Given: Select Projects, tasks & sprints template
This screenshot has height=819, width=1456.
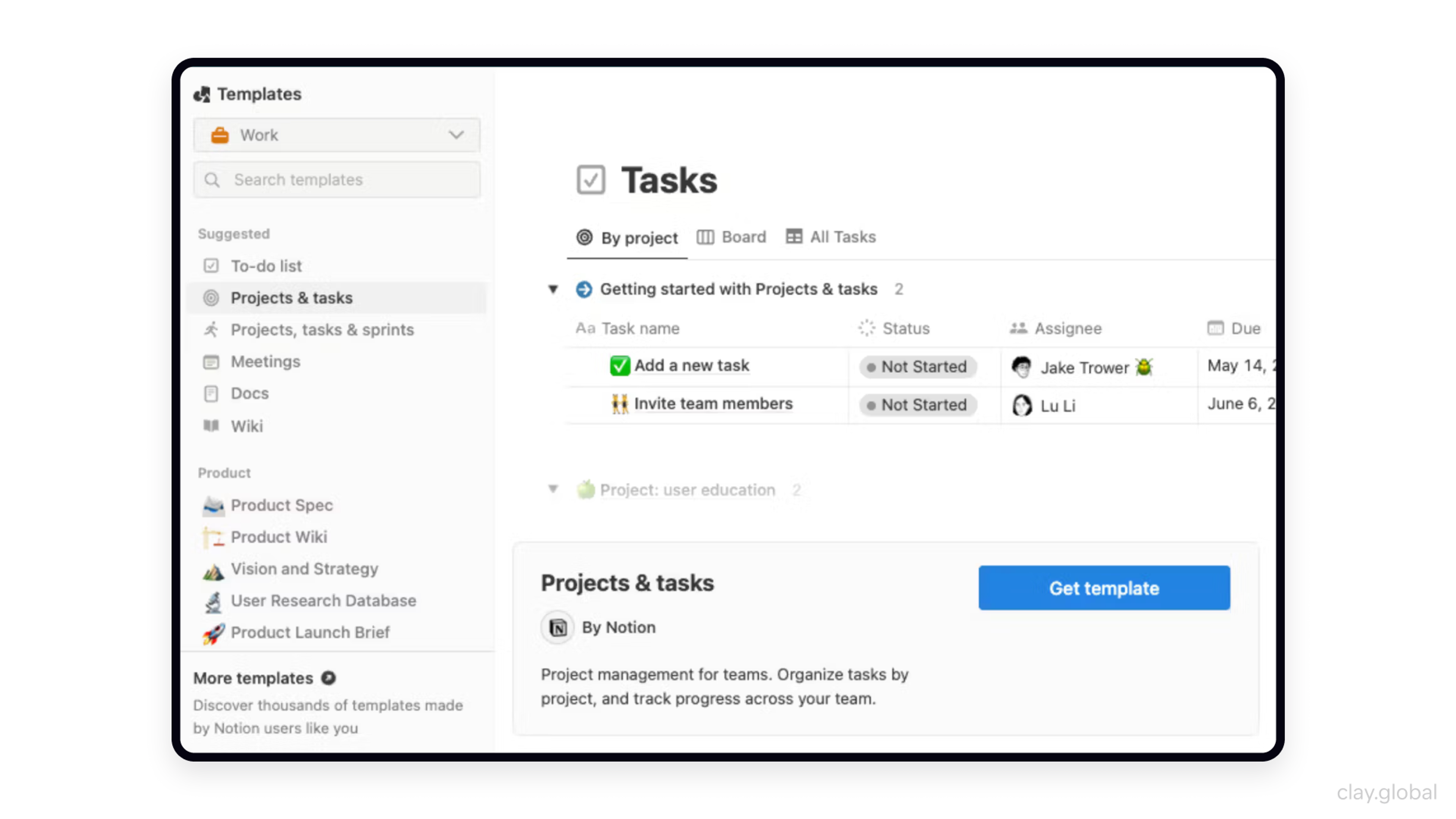Looking at the screenshot, I should tap(322, 329).
